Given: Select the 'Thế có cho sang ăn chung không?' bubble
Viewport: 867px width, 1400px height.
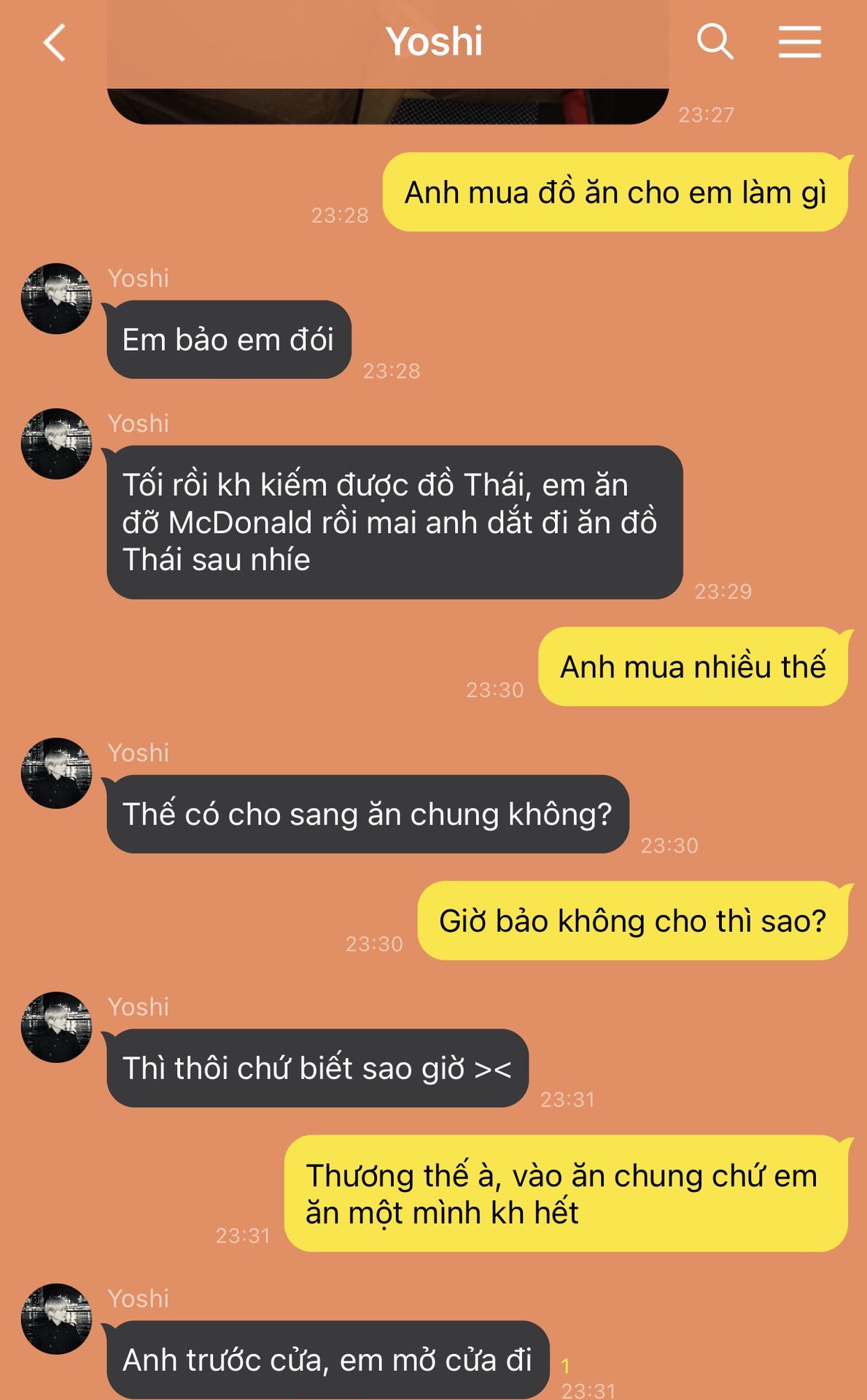Looking at the screenshot, I should [x=368, y=814].
